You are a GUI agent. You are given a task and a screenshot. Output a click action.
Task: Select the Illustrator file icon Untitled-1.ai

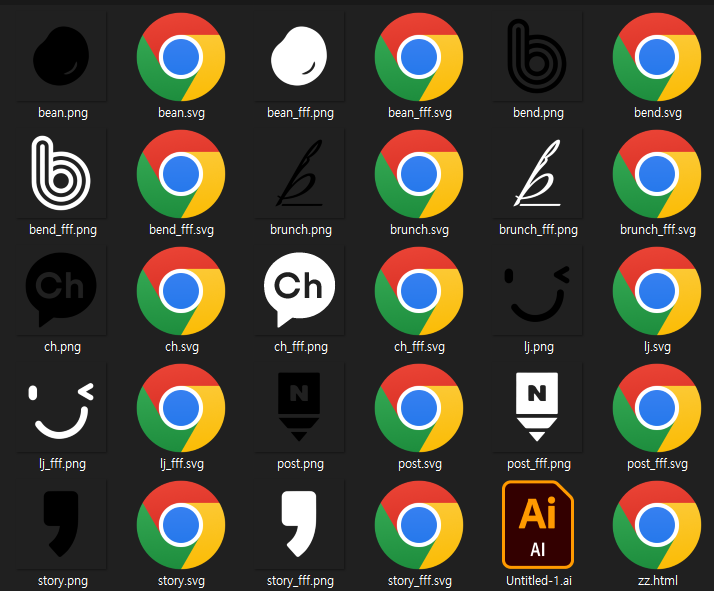pyautogui.click(x=537, y=525)
